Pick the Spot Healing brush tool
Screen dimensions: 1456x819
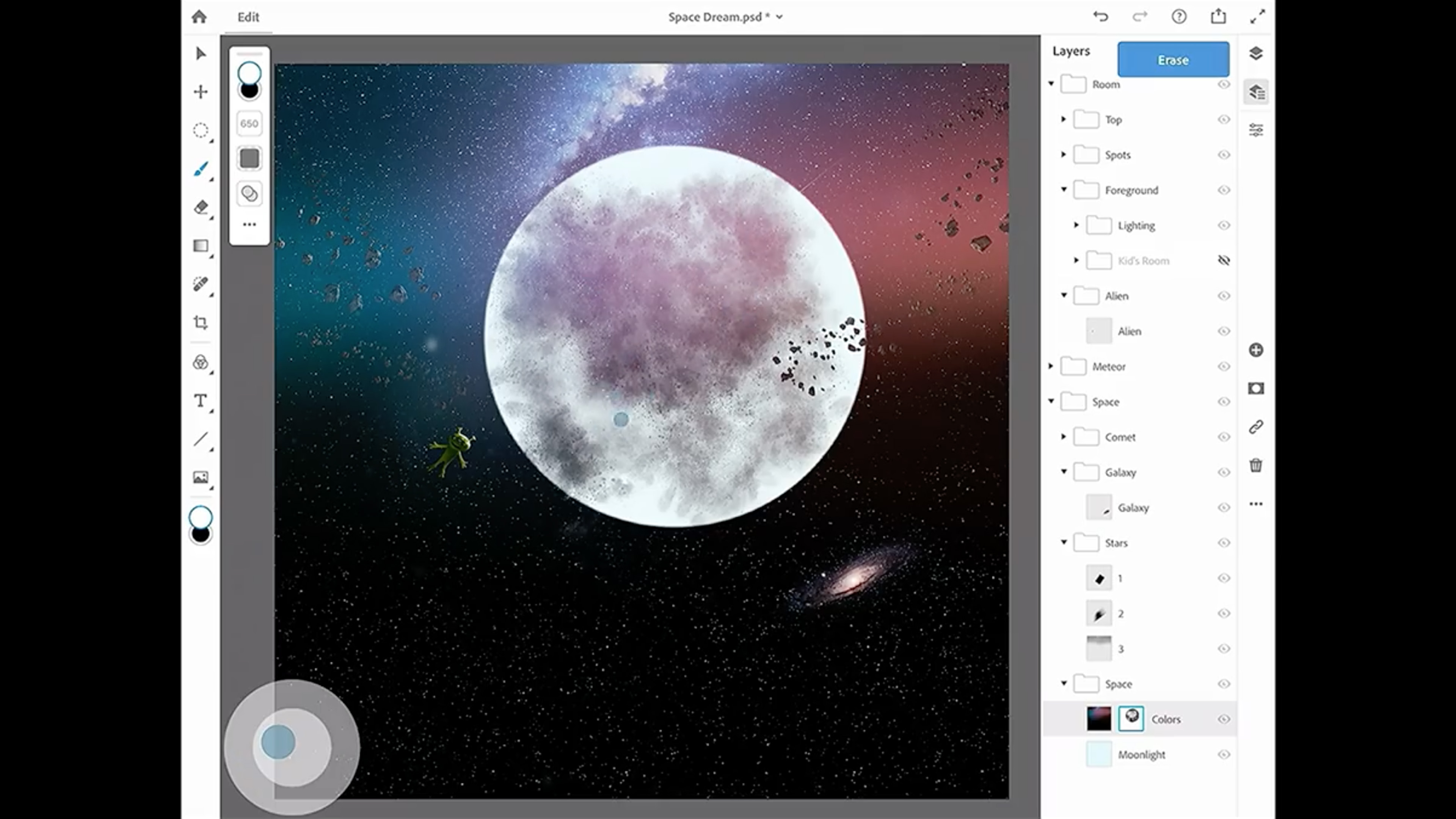pos(201,284)
